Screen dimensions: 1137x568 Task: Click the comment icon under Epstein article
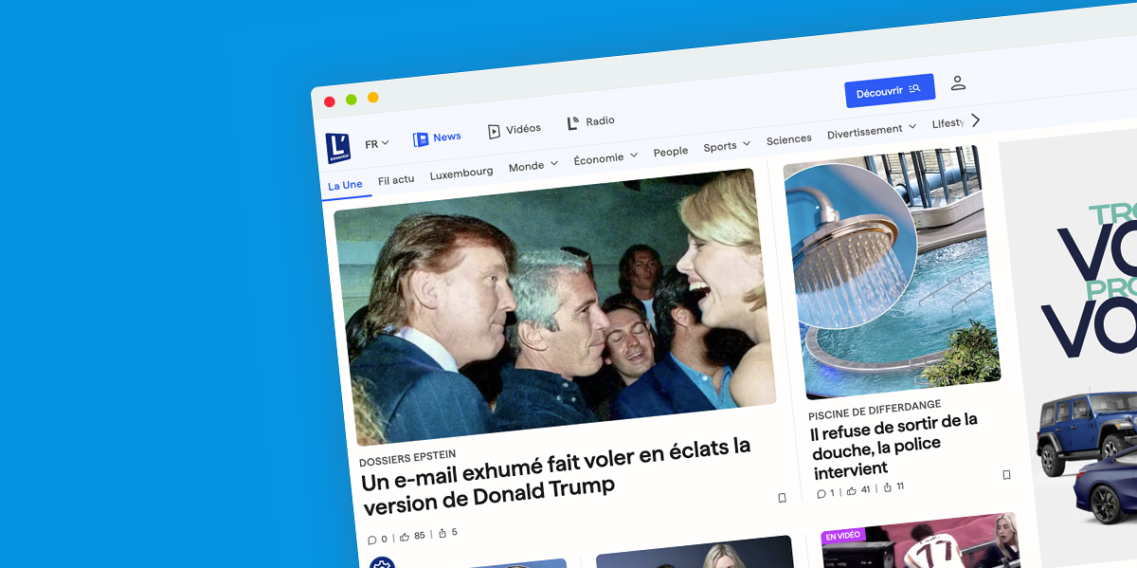point(372,540)
